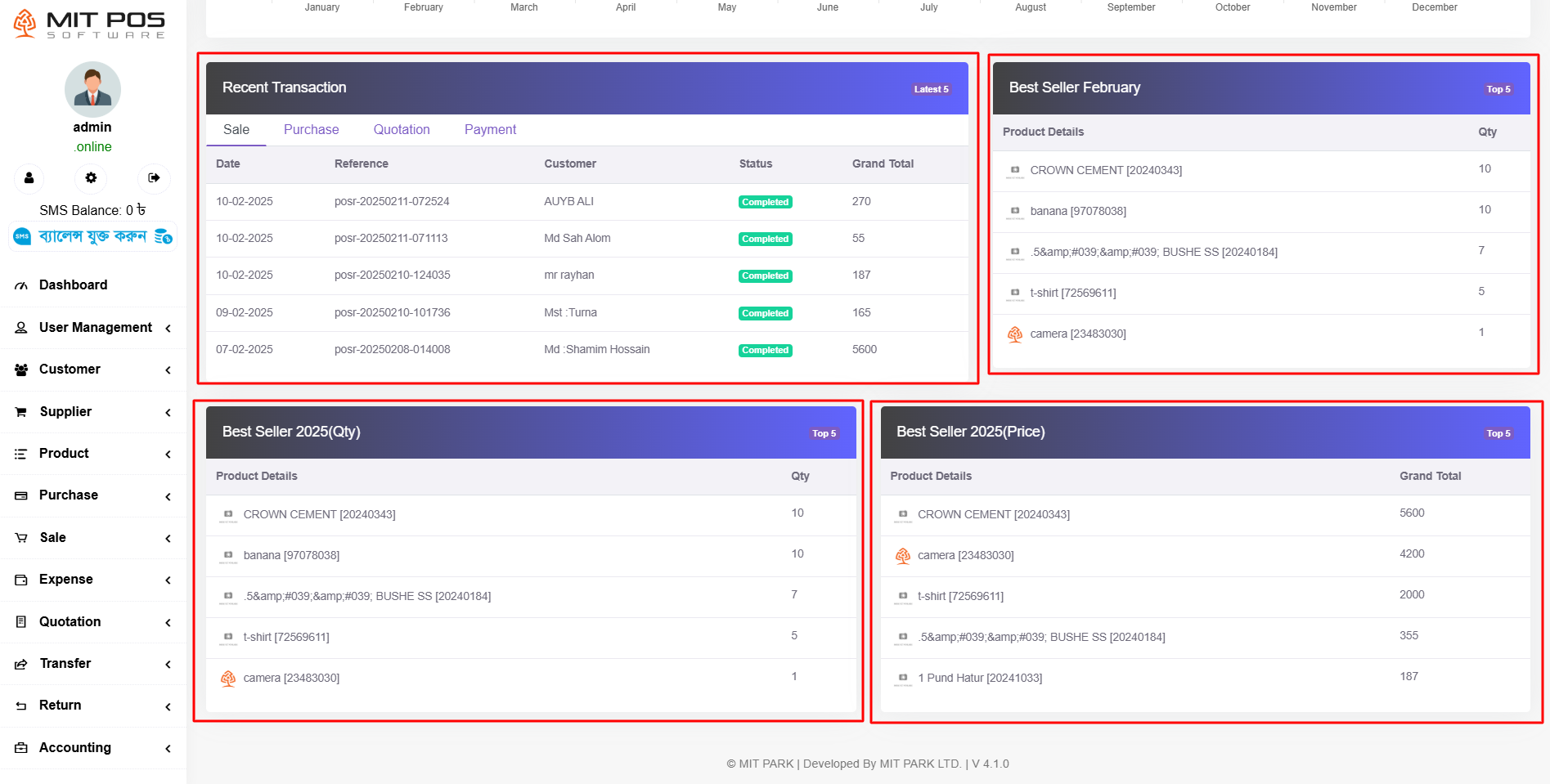Click the Supplier truck icon
This screenshot has width=1550, height=784.
coord(21,412)
